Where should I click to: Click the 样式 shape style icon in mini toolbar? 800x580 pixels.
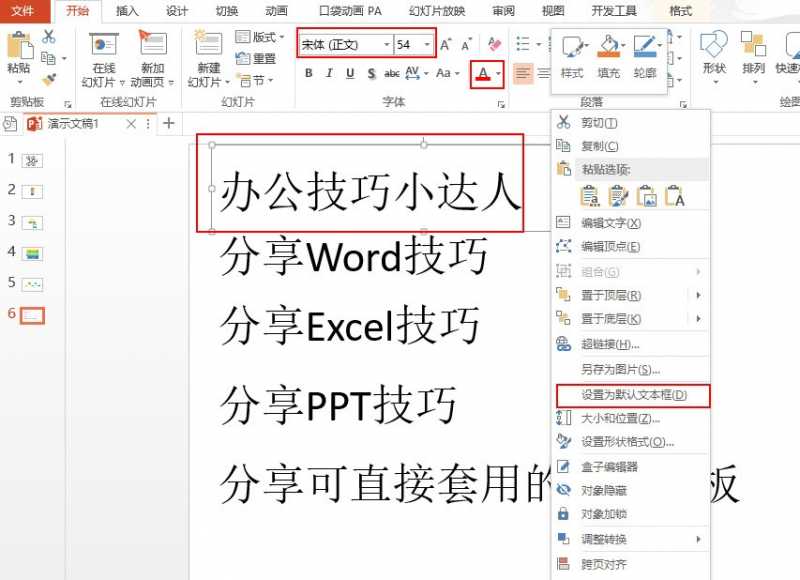(573, 58)
